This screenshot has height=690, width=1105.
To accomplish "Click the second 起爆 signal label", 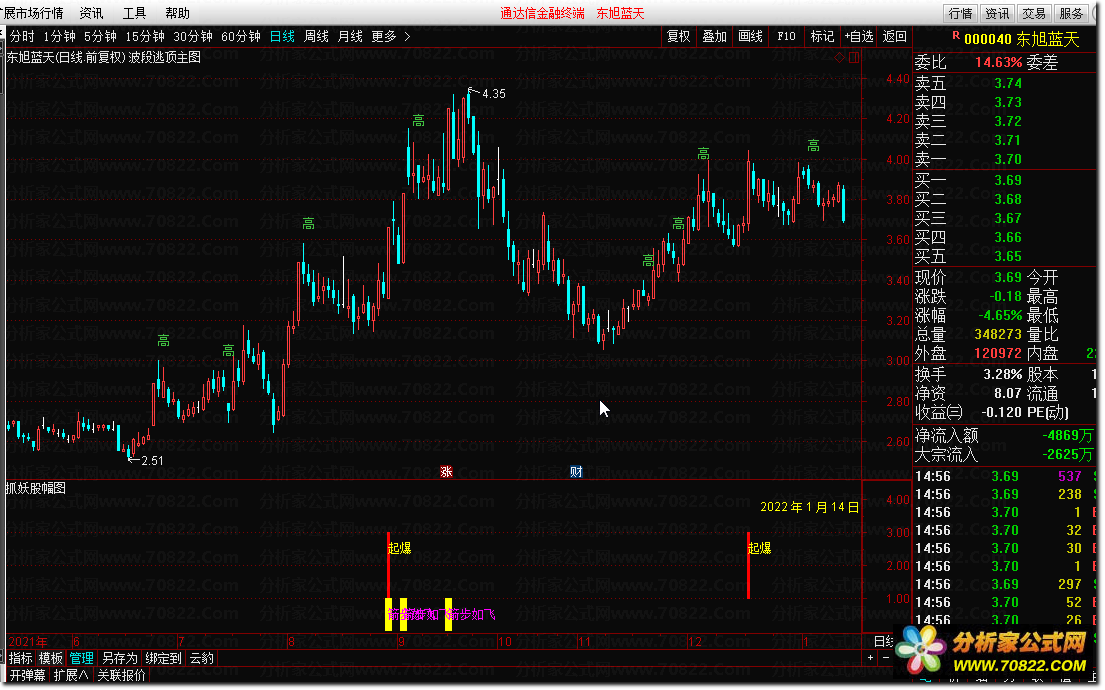I will pos(760,548).
